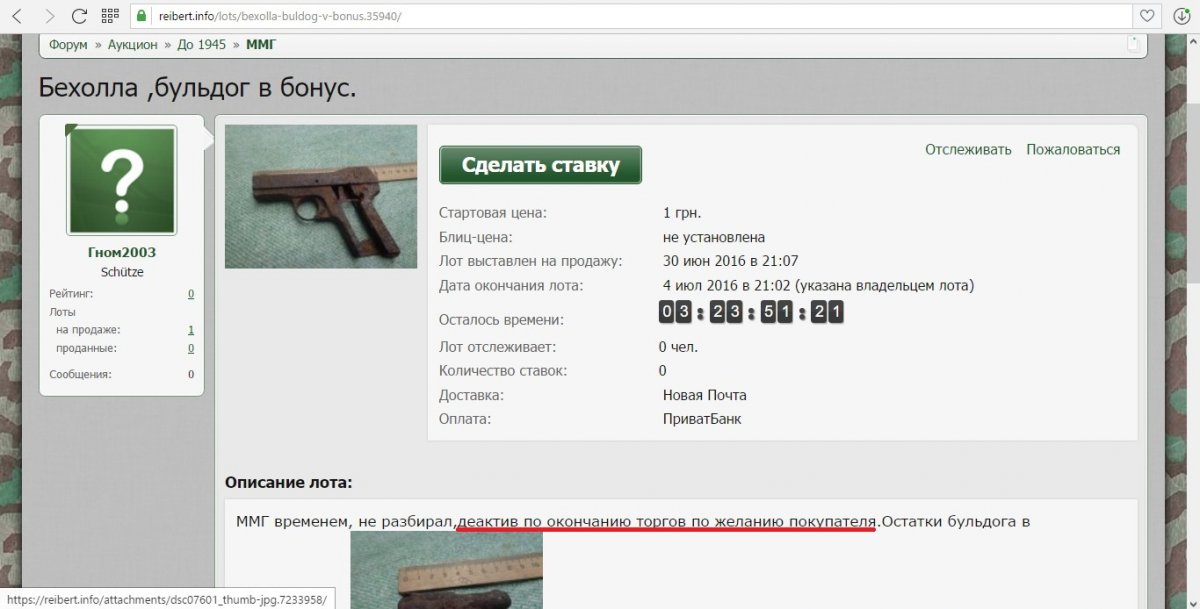
Task: Open the Аукцион breadcrumb link
Action: coord(132,45)
